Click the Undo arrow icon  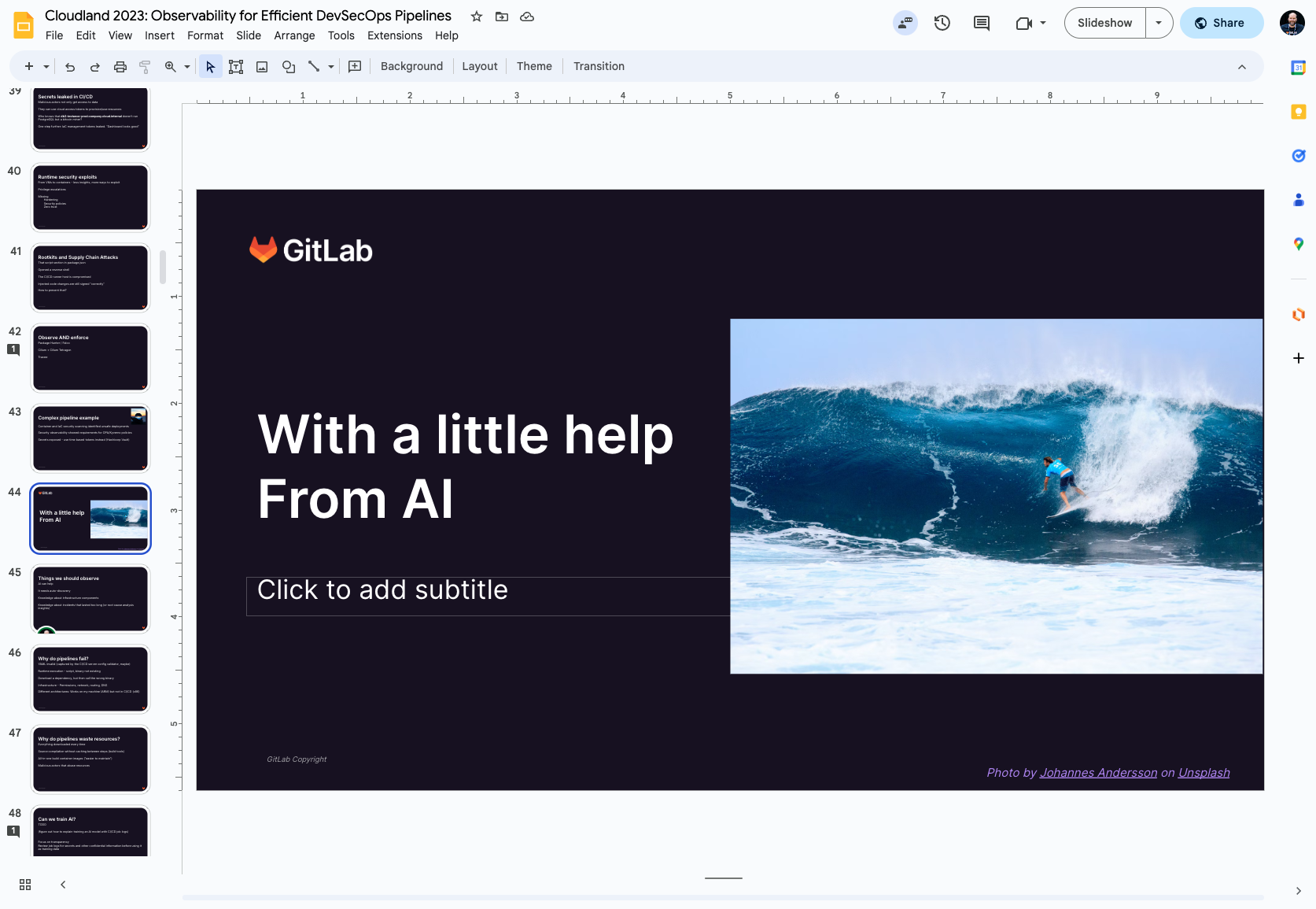point(70,67)
